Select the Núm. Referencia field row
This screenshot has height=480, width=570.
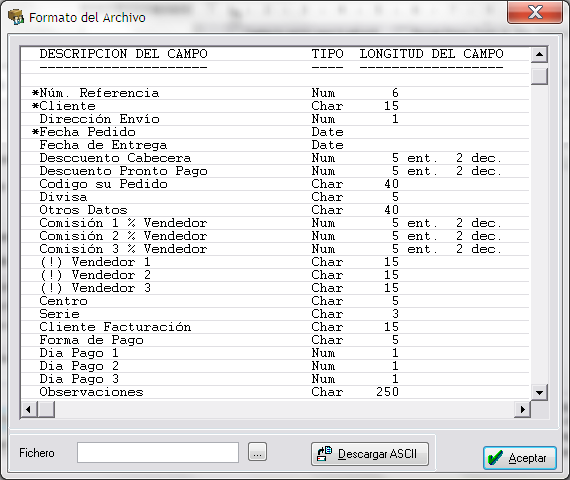coord(275,93)
